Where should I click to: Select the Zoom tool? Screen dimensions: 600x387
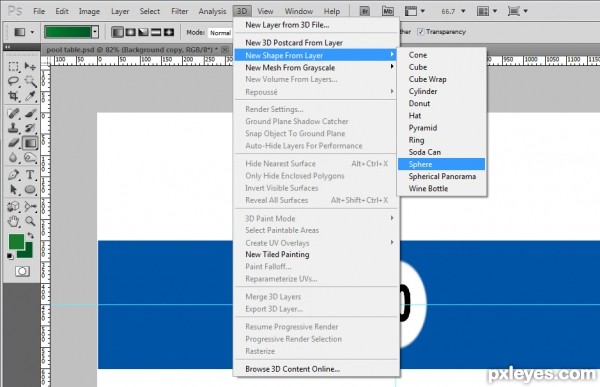pos(30,221)
